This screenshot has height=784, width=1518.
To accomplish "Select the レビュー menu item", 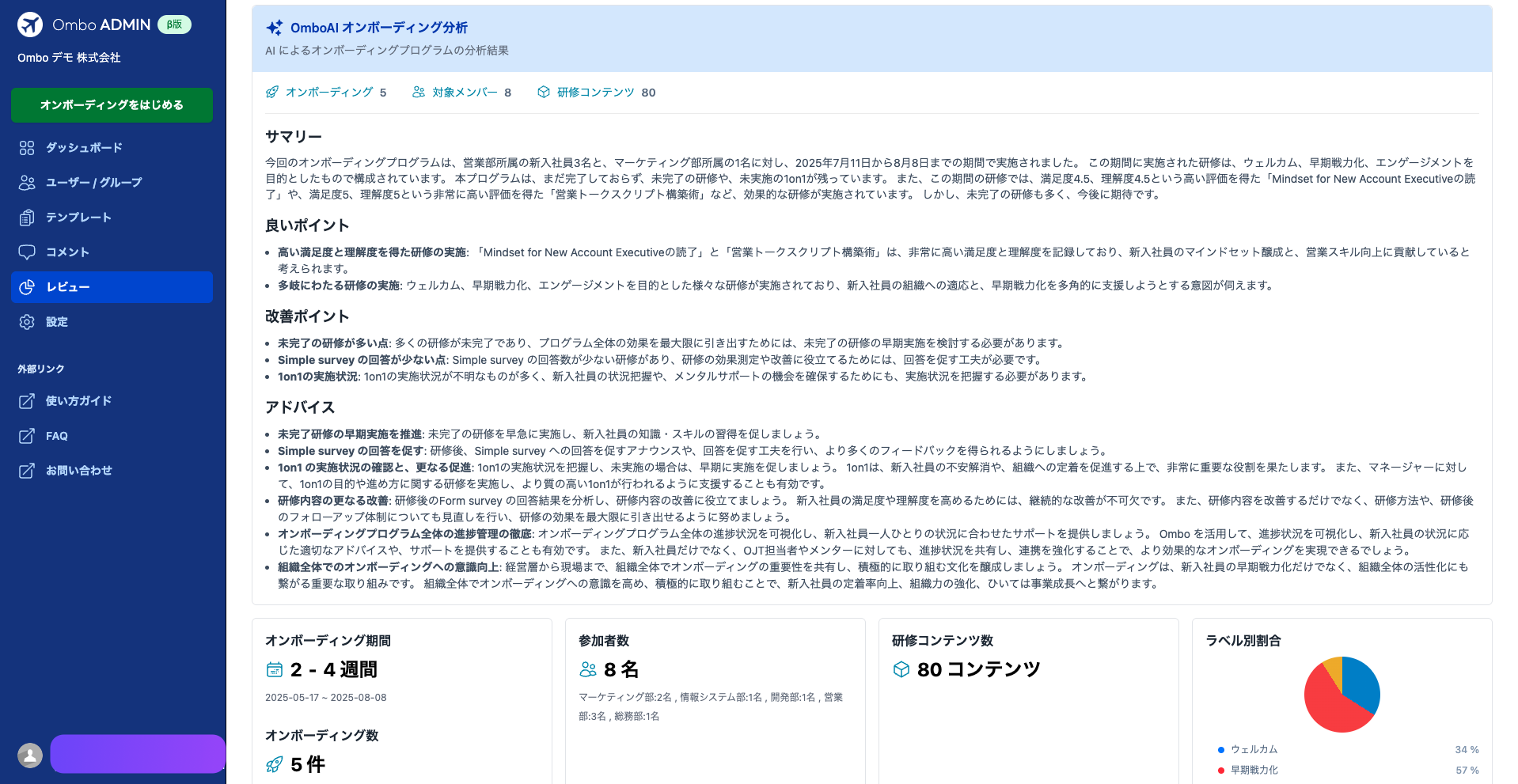I will 112,287.
